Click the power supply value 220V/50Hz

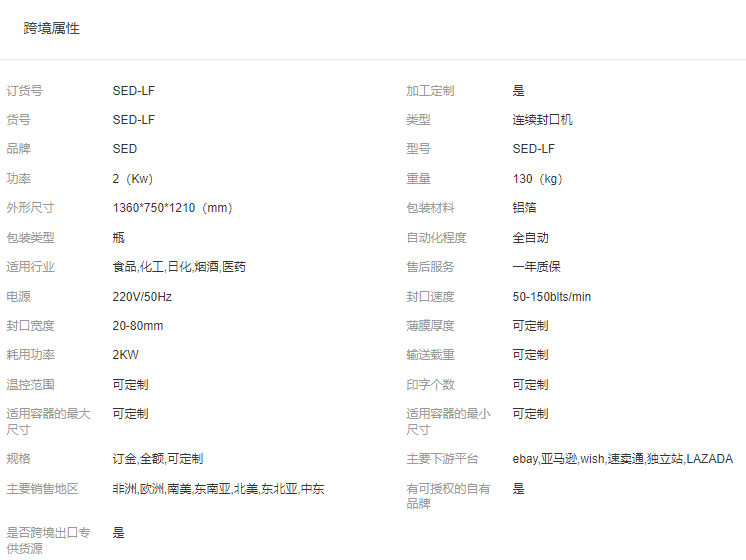[142, 297]
